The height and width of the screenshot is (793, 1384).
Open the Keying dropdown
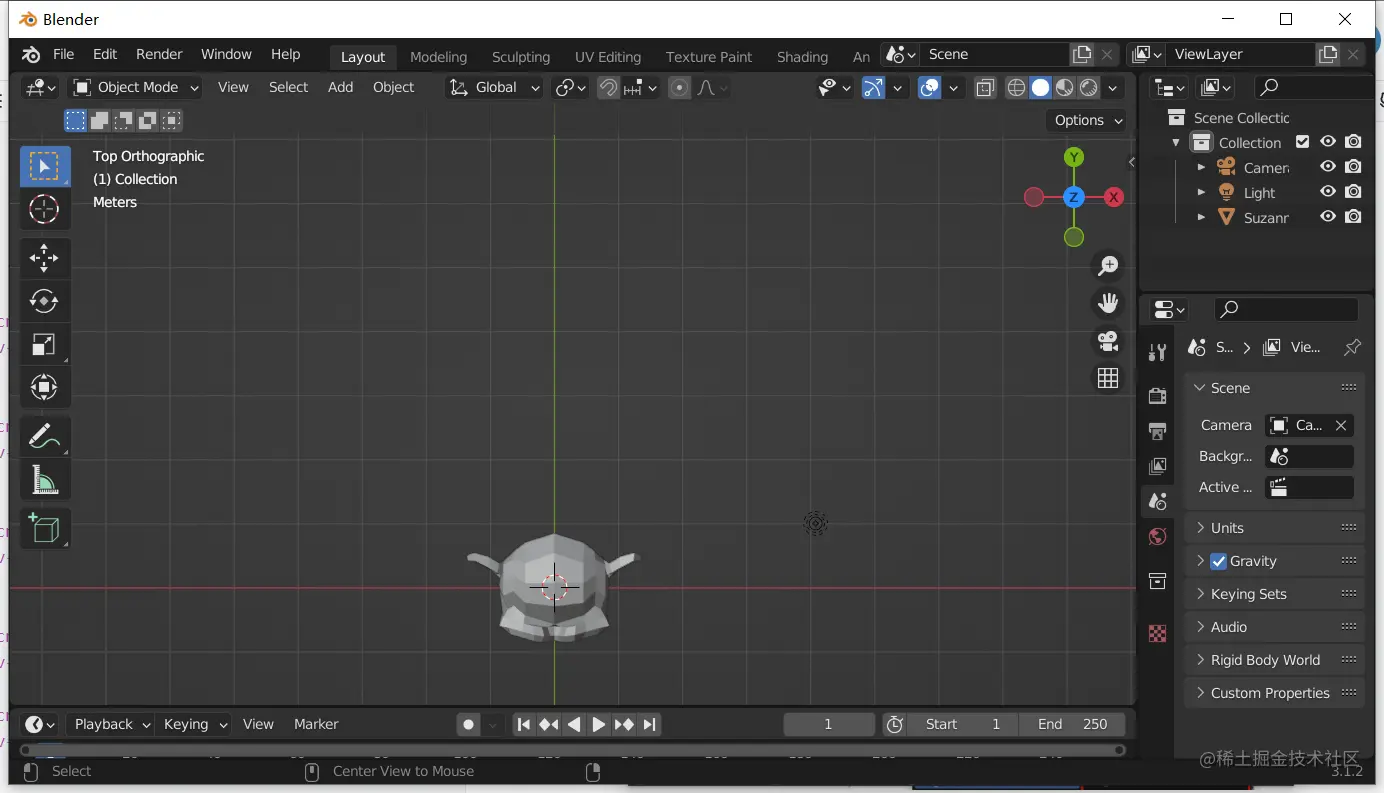coord(194,724)
